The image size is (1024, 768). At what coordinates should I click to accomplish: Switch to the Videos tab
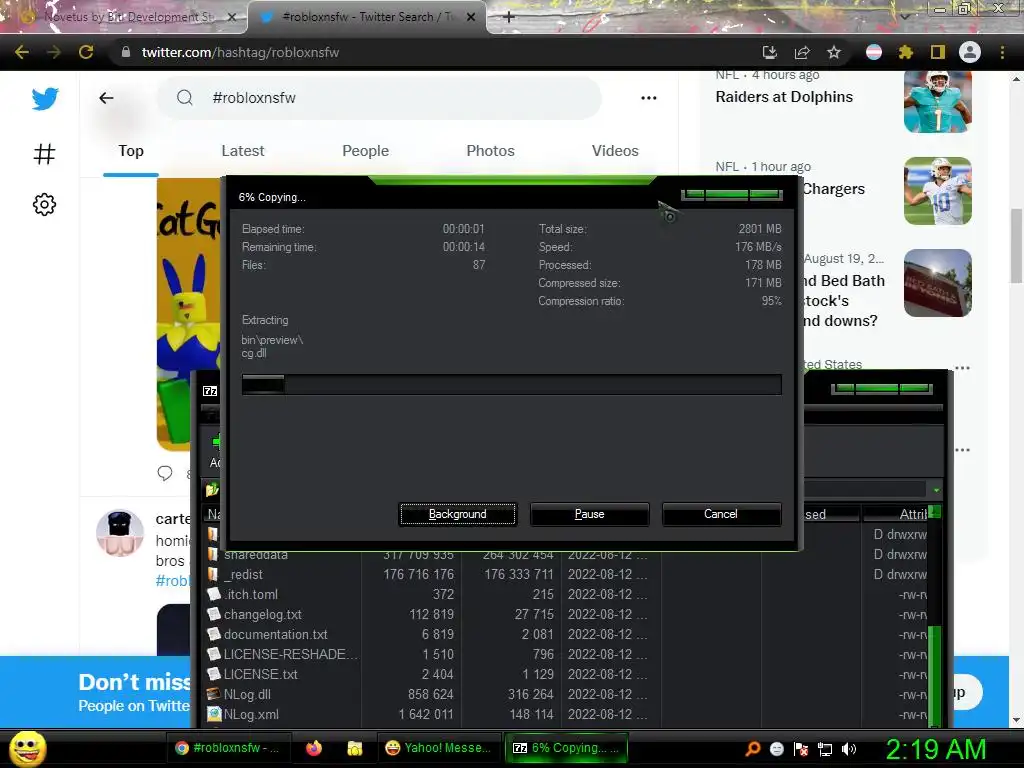coord(615,151)
